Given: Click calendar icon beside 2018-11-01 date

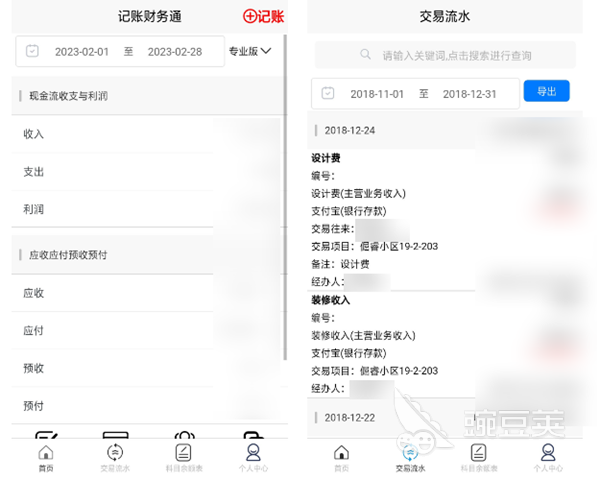Looking at the screenshot, I should 328,93.
